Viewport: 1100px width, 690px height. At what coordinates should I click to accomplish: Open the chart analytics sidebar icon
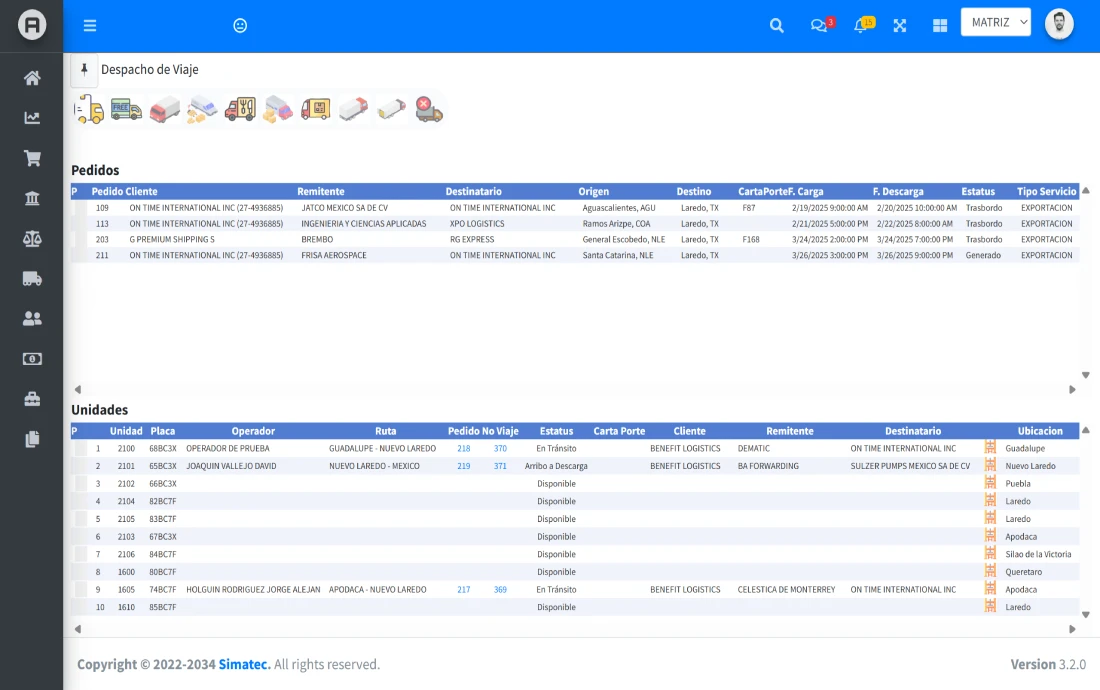click(x=32, y=118)
